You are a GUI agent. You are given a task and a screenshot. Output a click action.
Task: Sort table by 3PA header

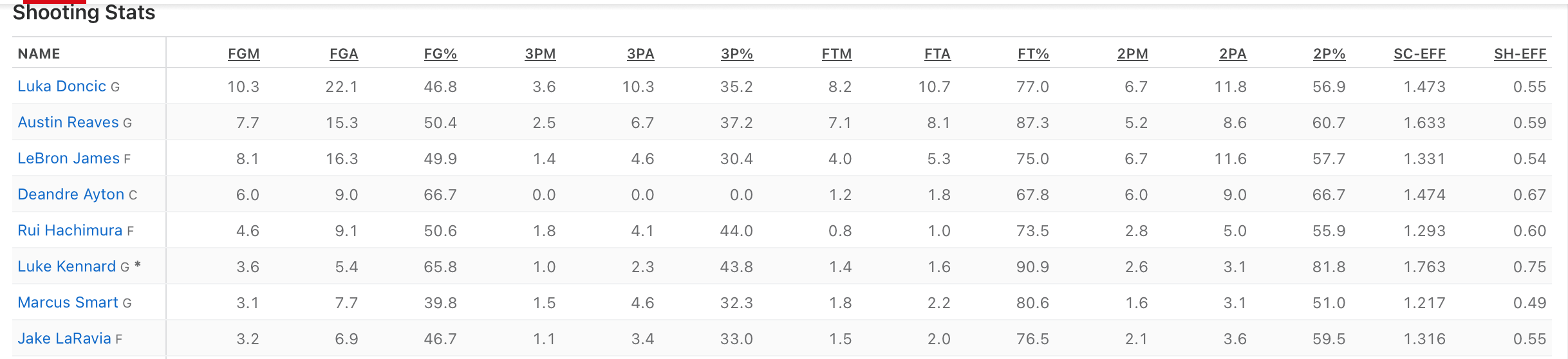pyautogui.click(x=640, y=54)
